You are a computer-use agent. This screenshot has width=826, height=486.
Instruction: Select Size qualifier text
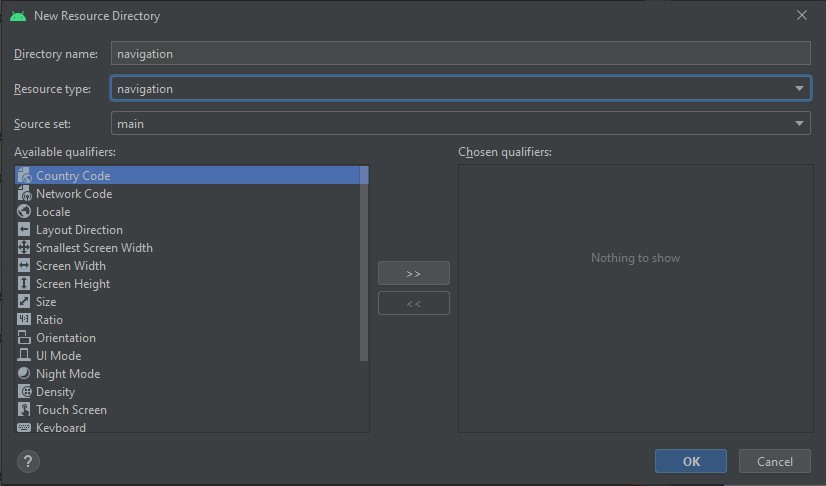[46, 302]
